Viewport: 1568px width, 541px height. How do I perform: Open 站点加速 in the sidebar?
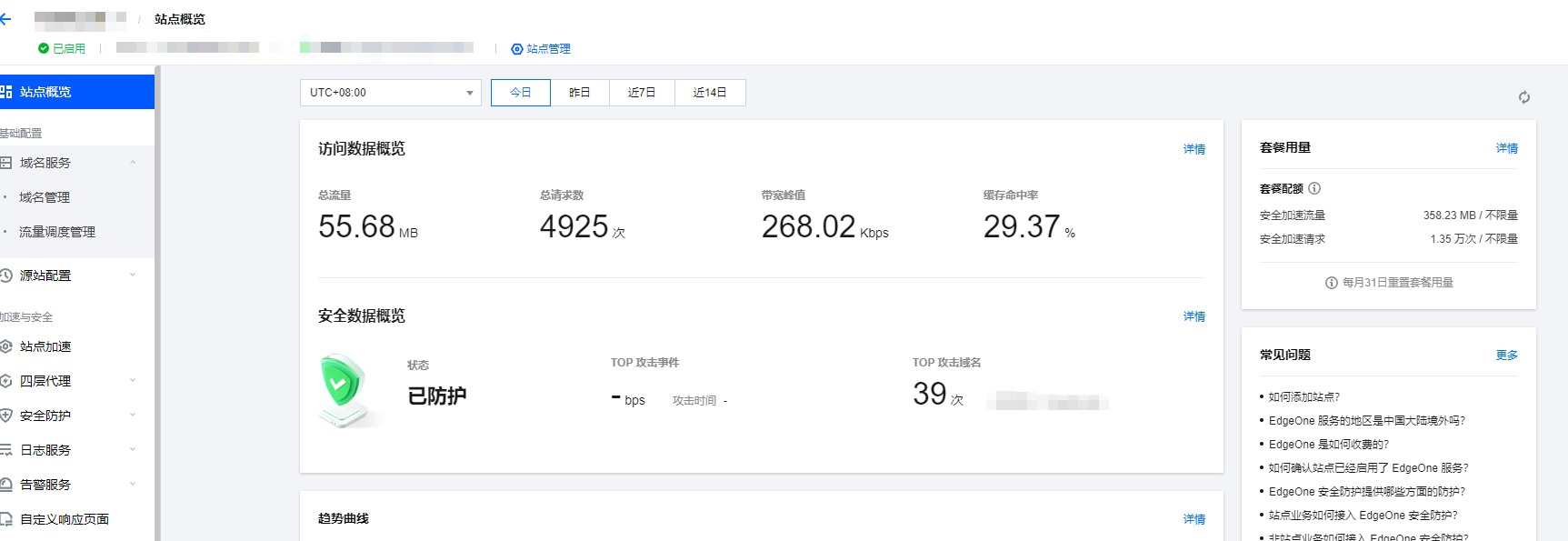tap(45, 346)
